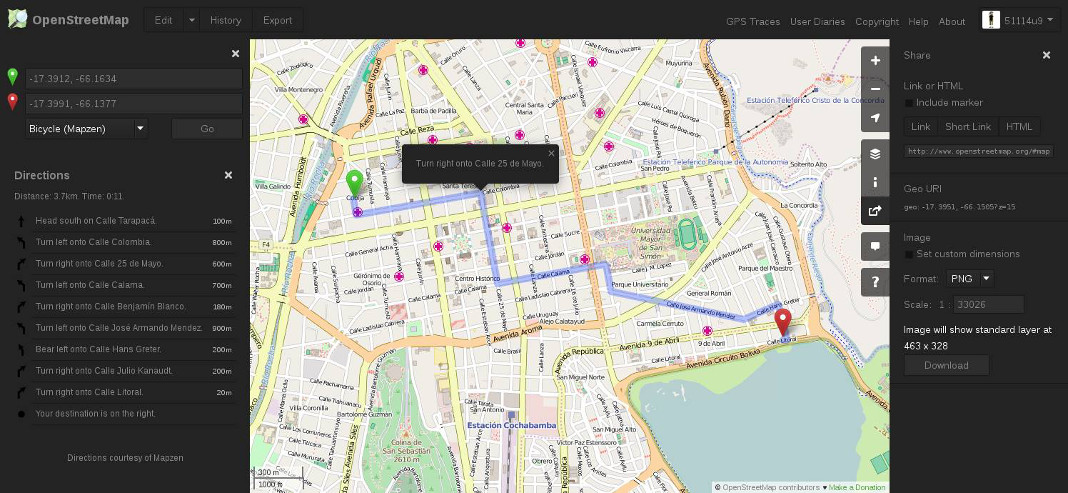Click the OpenStreetMap logo icon
The width and height of the screenshot is (1068, 493).
pyautogui.click(x=17, y=20)
